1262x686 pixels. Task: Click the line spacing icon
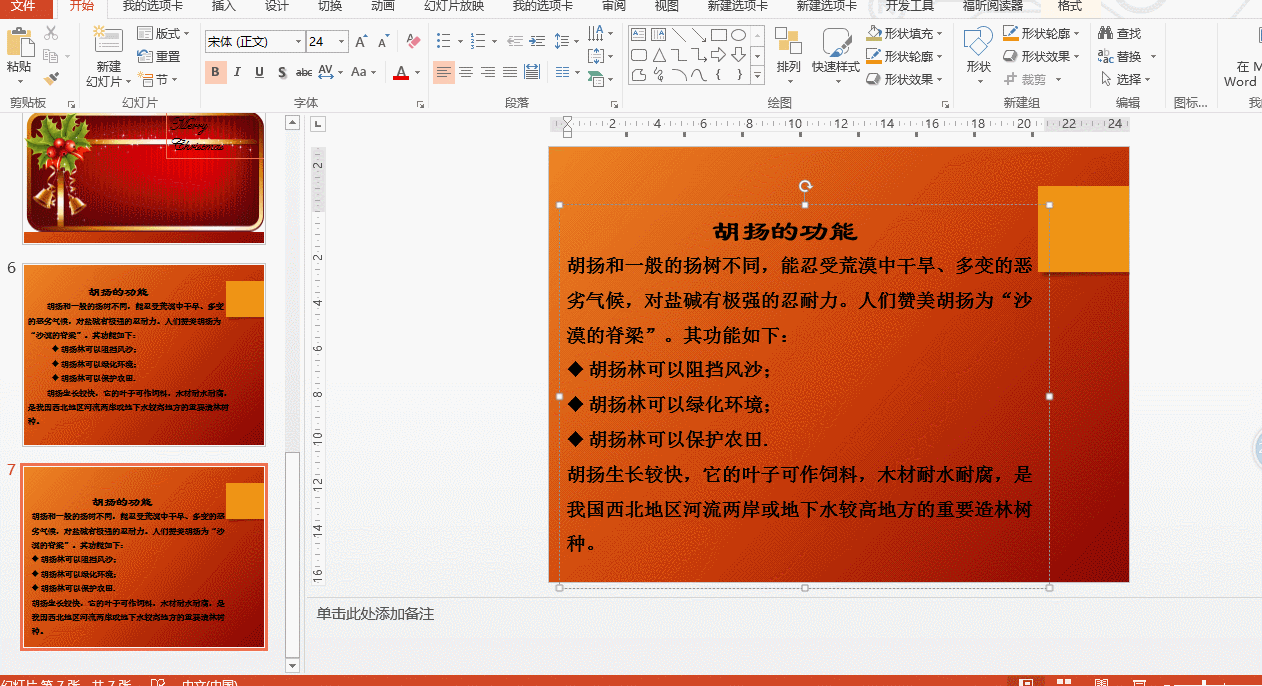click(x=563, y=42)
